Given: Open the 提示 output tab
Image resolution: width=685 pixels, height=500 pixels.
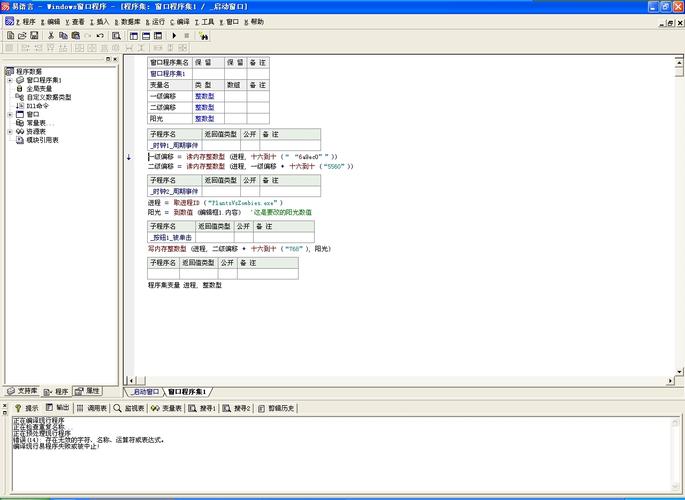Looking at the screenshot, I should click(x=26, y=408).
